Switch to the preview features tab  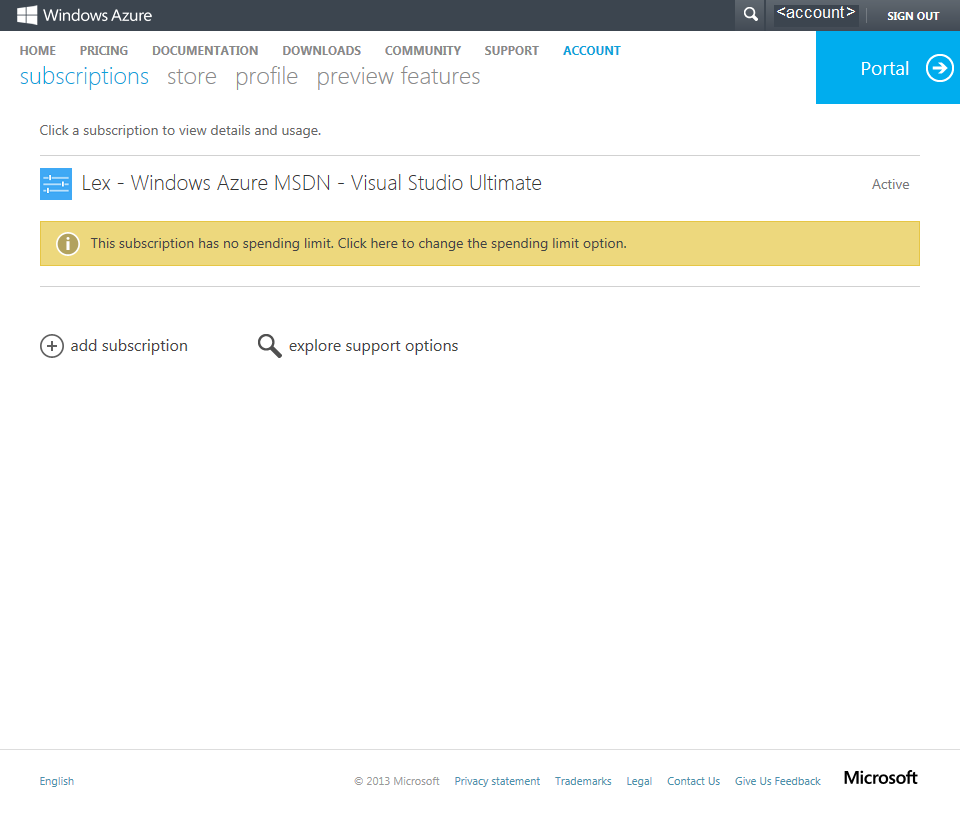pyautogui.click(x=397, y=76)
